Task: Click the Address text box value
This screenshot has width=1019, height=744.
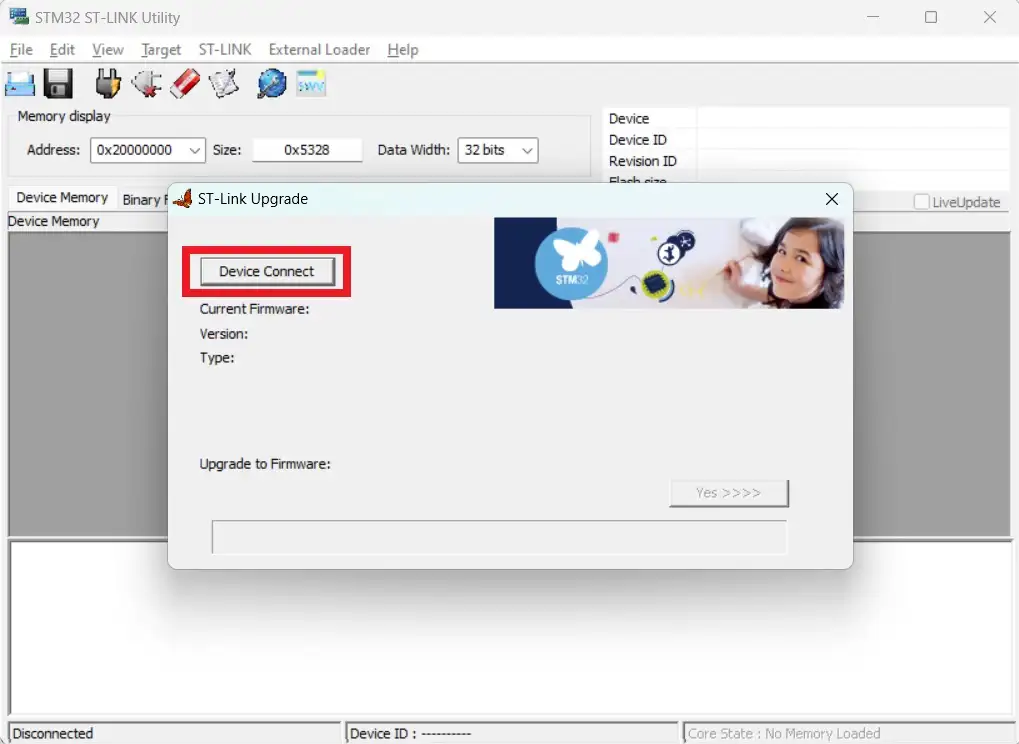Action: (x=135, y=150)
